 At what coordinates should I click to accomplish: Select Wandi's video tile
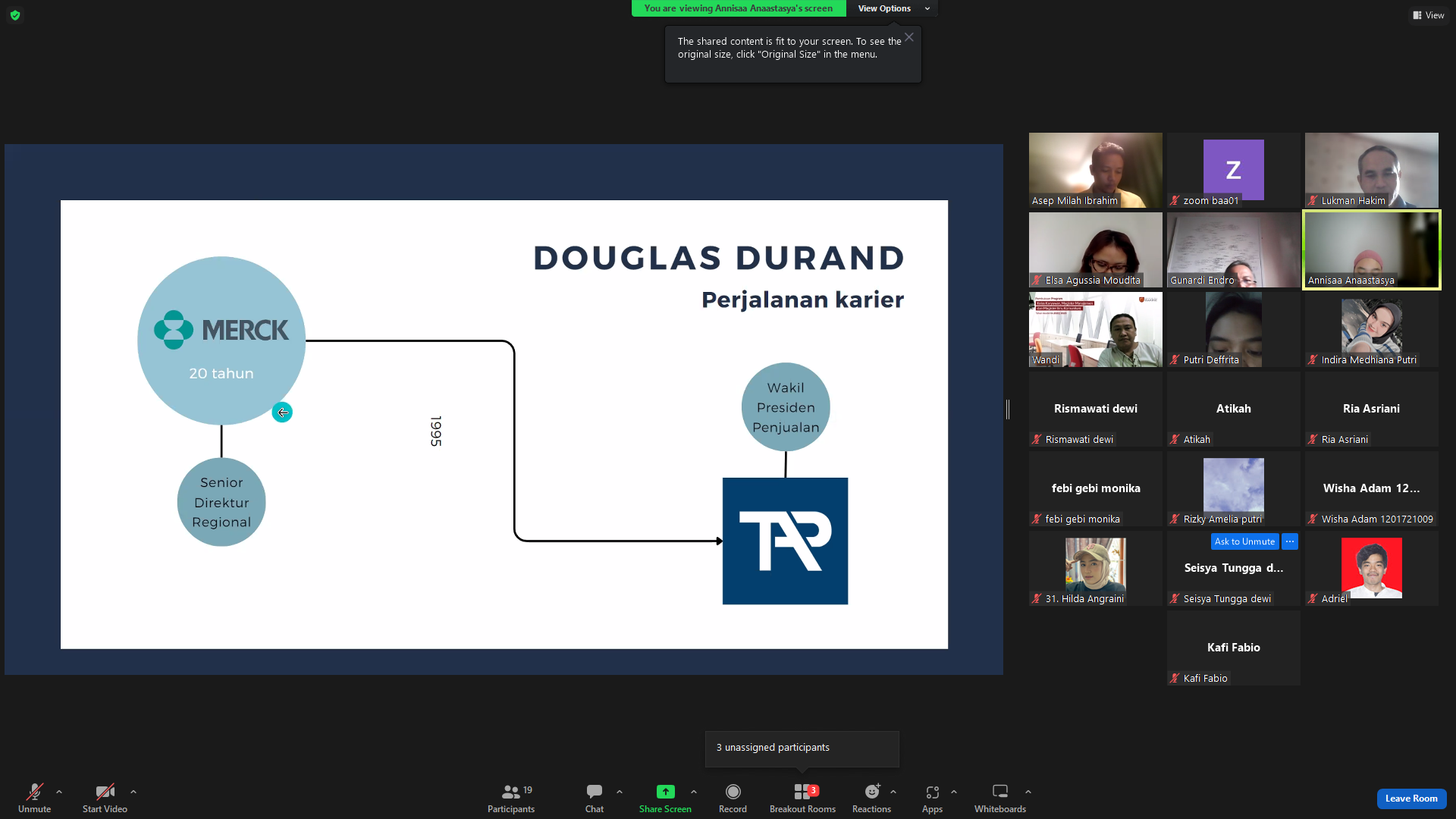(x=1095, y=329)
